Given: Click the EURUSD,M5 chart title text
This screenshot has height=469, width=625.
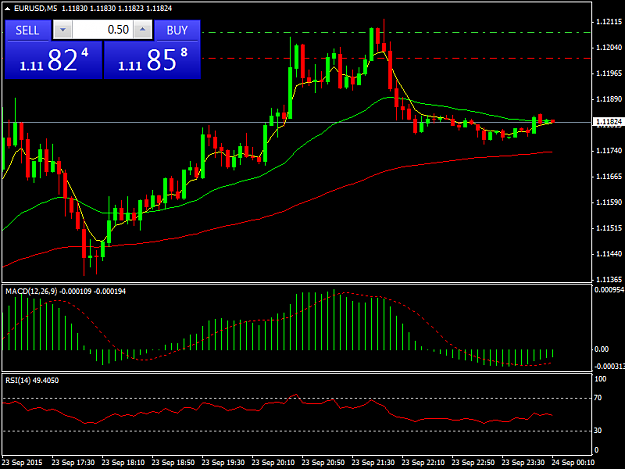Looking at the screenshot, I should 35,8.
